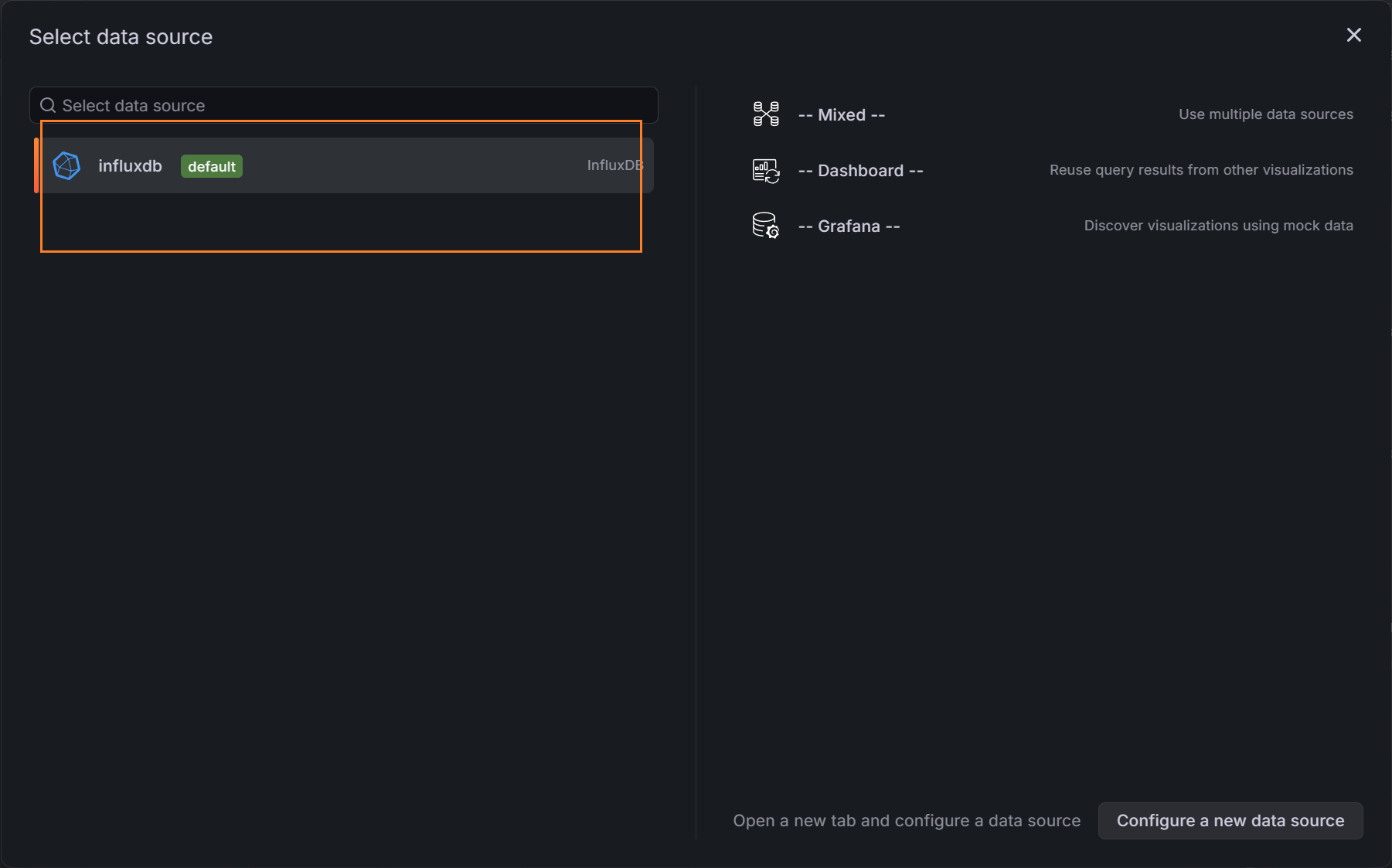Click the search magnifier icon

click(48, 105)
